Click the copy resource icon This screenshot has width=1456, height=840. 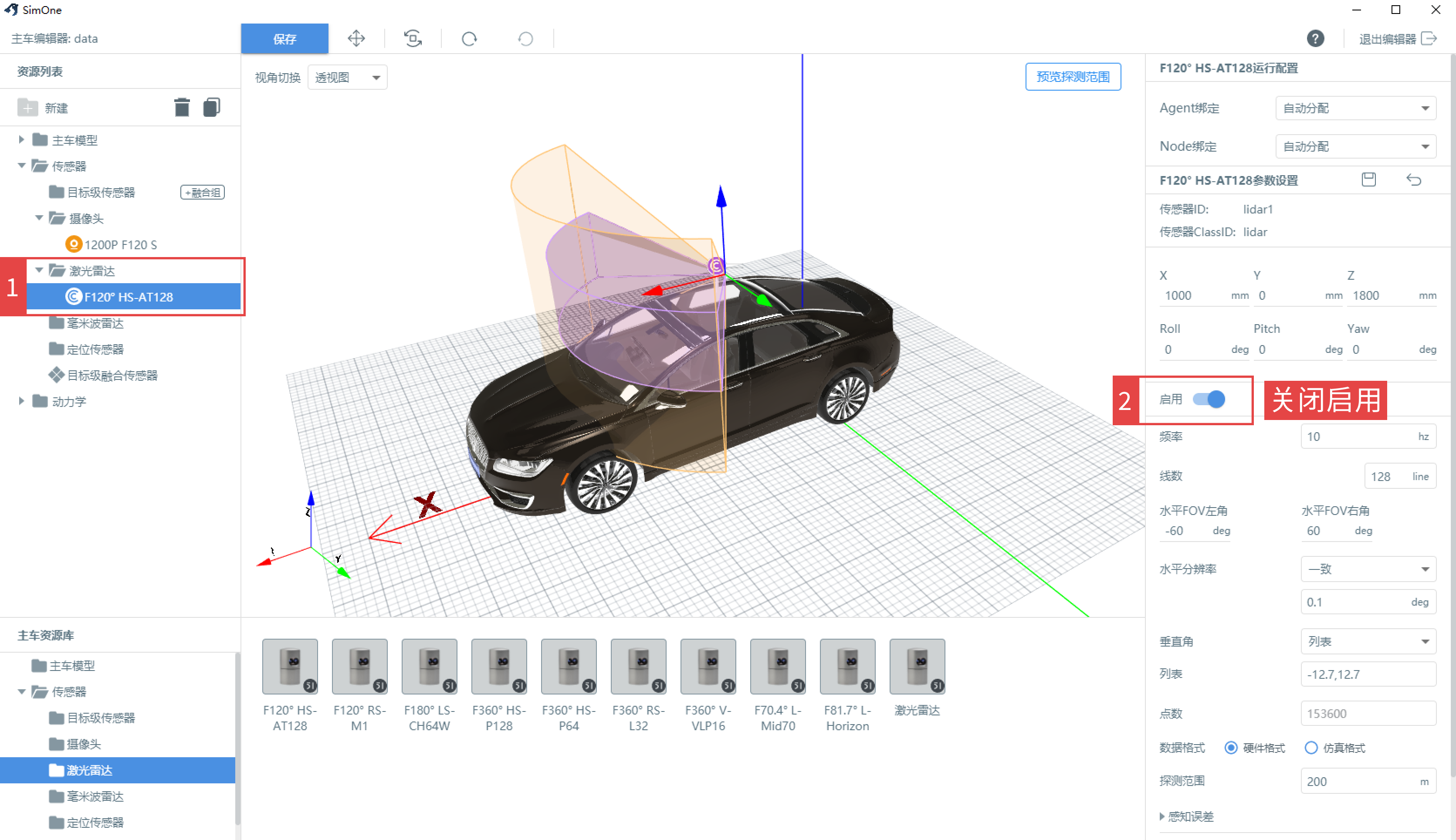click(x=212, y=107)
